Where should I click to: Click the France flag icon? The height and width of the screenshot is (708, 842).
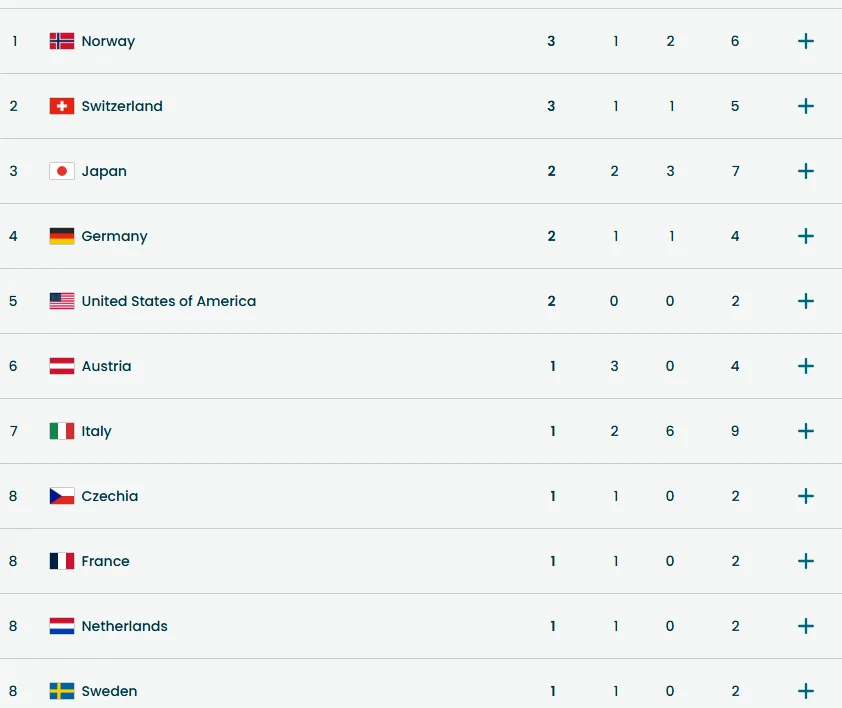pyautogui.click(x=62, y=561)
